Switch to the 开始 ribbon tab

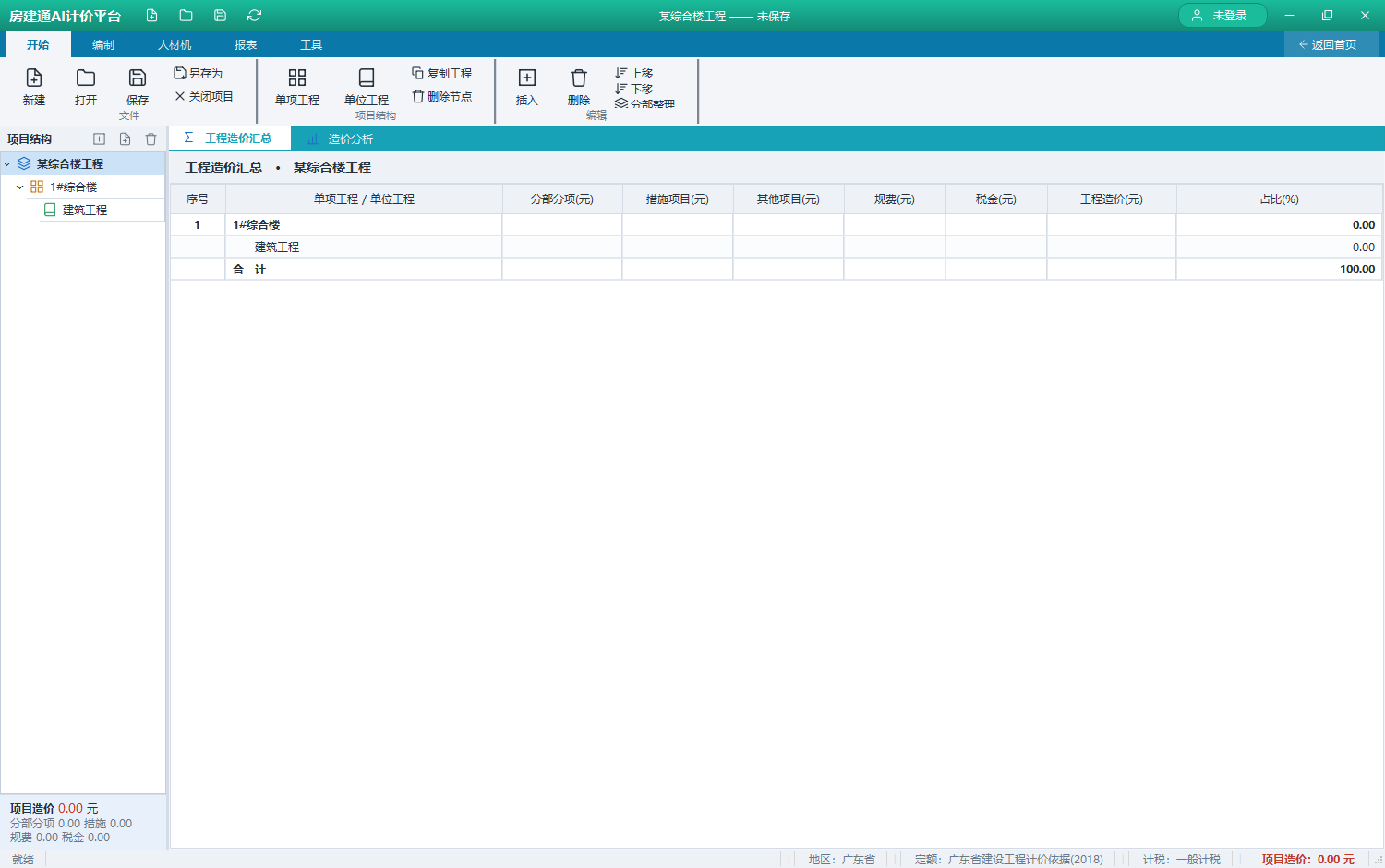pos(38,44)
